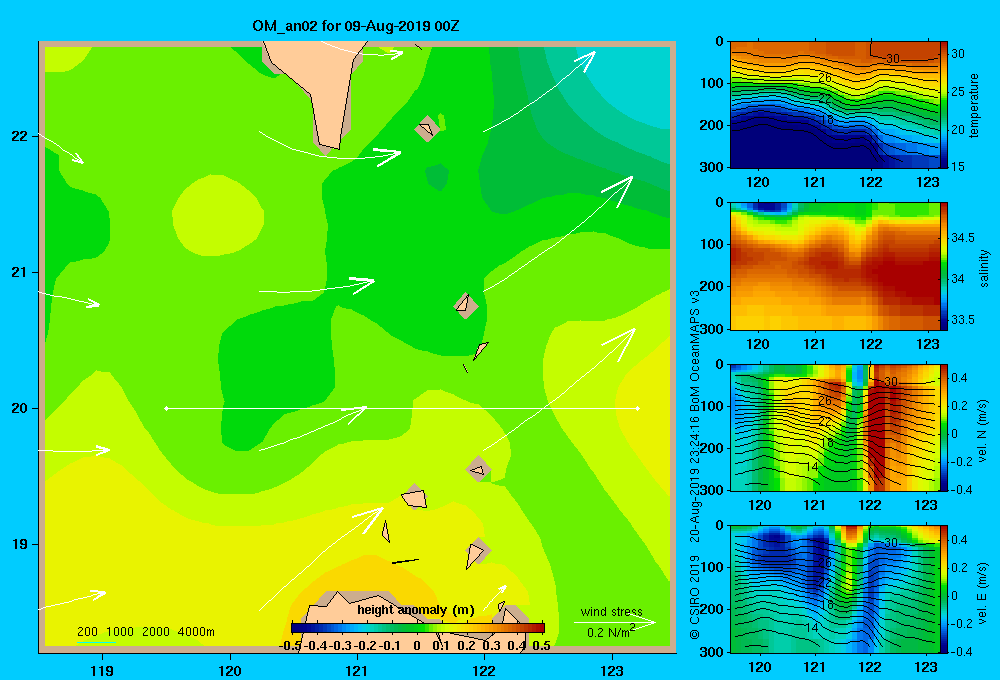Click the '18' isotherm label in temperature panel
Viewport: 1000px width, 680px height.
pyautogui.click(x=827, y=120)
